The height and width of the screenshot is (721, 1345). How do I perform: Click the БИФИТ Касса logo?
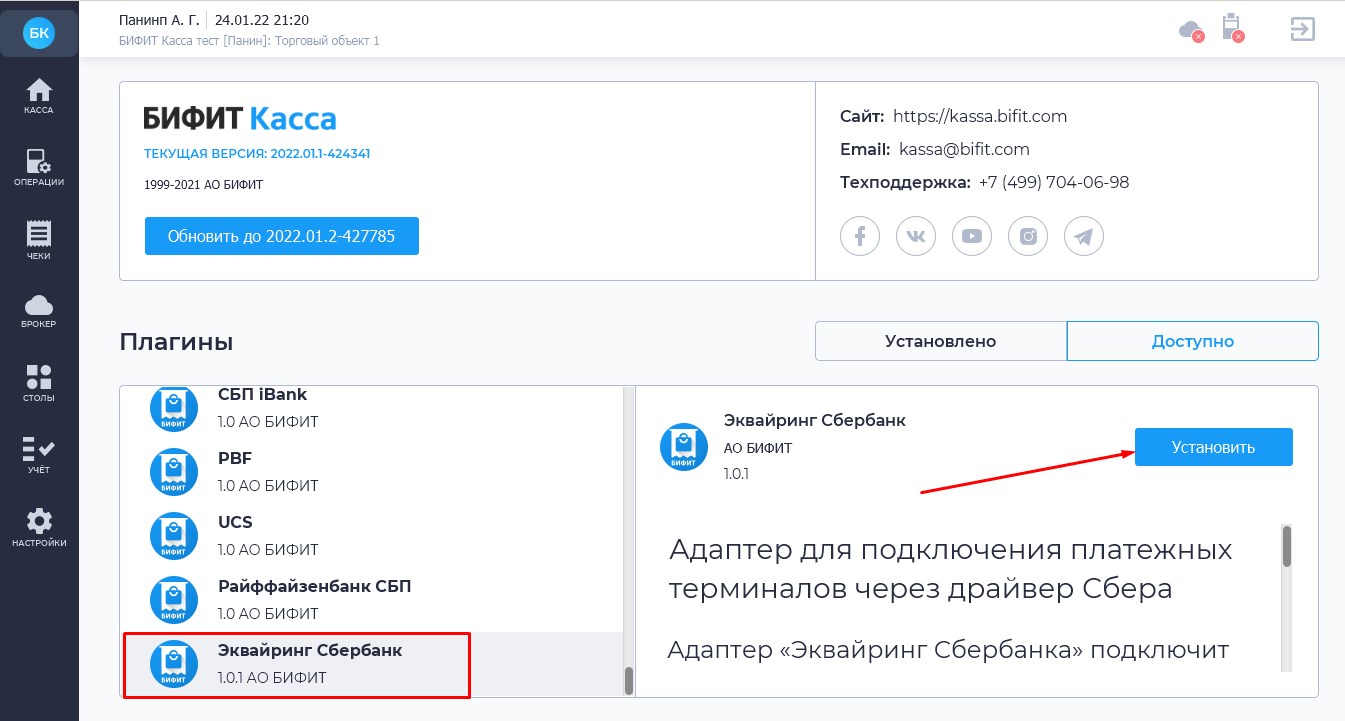pyautogui.click(x=240, y=119)
